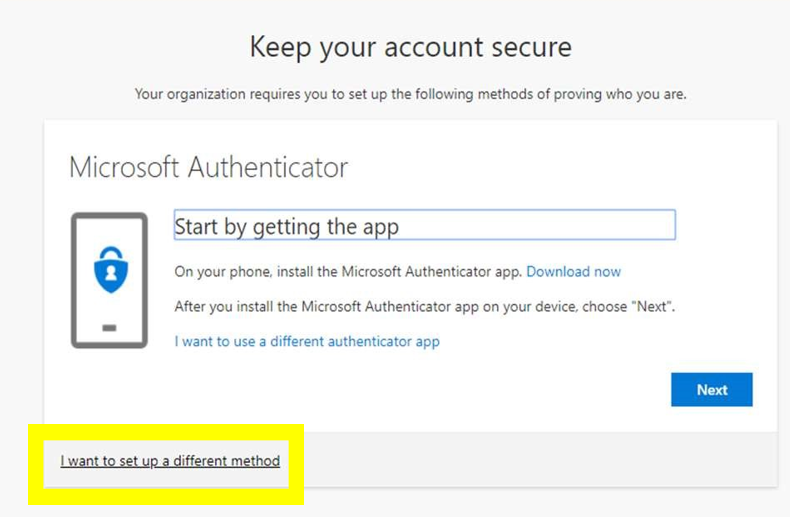
Task: Click the phone outline illustration
Action: 79,280
